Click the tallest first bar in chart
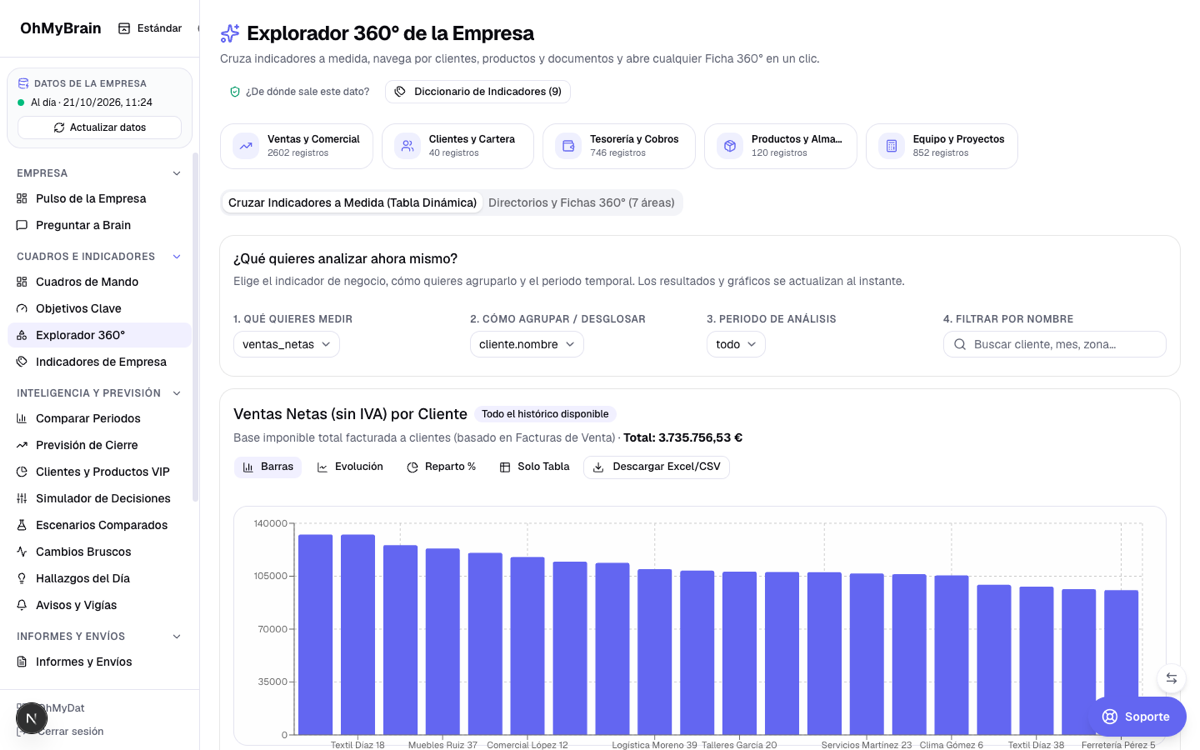 [315, 635]
